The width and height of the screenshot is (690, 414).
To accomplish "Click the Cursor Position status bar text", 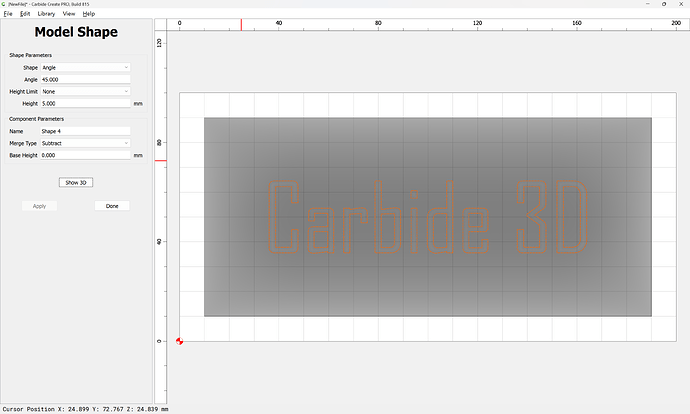I will [85, 409].
